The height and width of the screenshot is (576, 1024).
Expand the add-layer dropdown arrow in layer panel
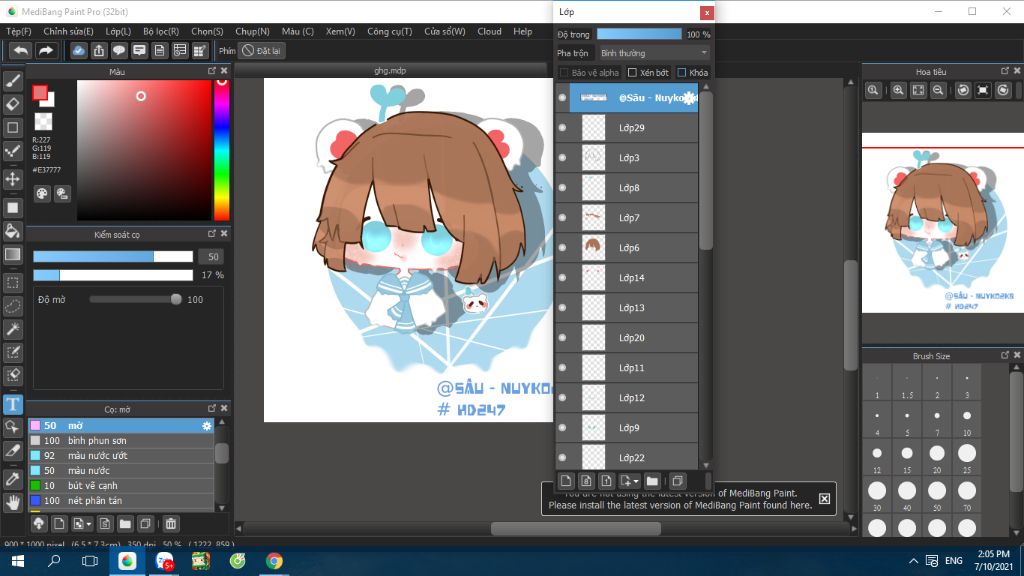tap(636, 481)
